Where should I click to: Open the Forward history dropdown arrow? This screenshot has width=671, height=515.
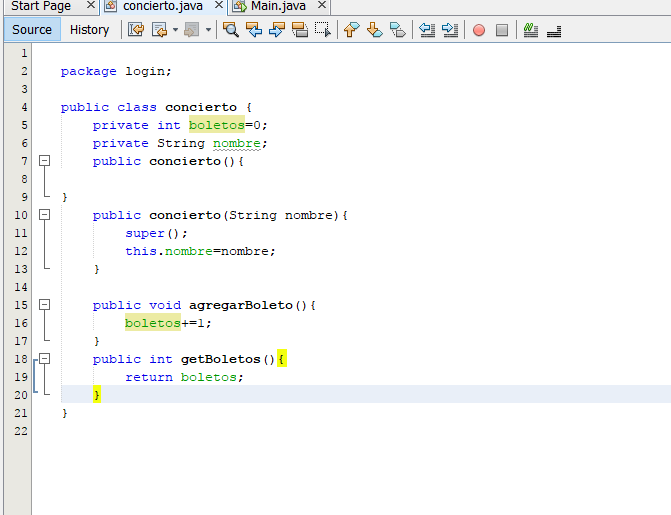tap(208, 30)
